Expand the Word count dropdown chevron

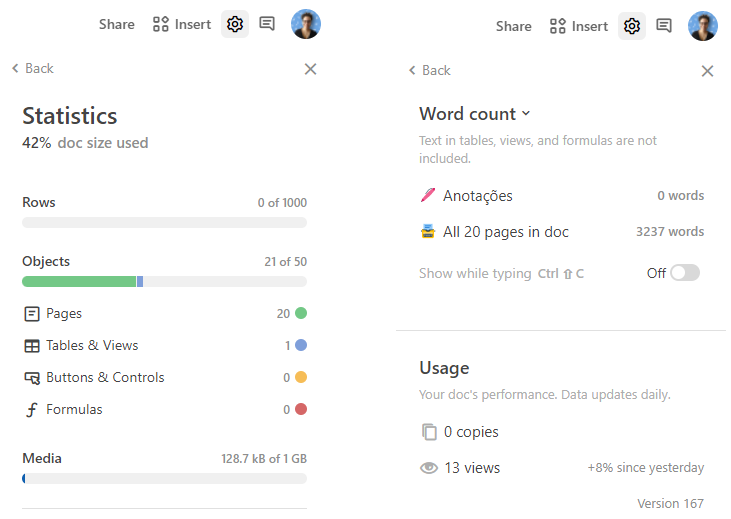[x=527, y=114]
